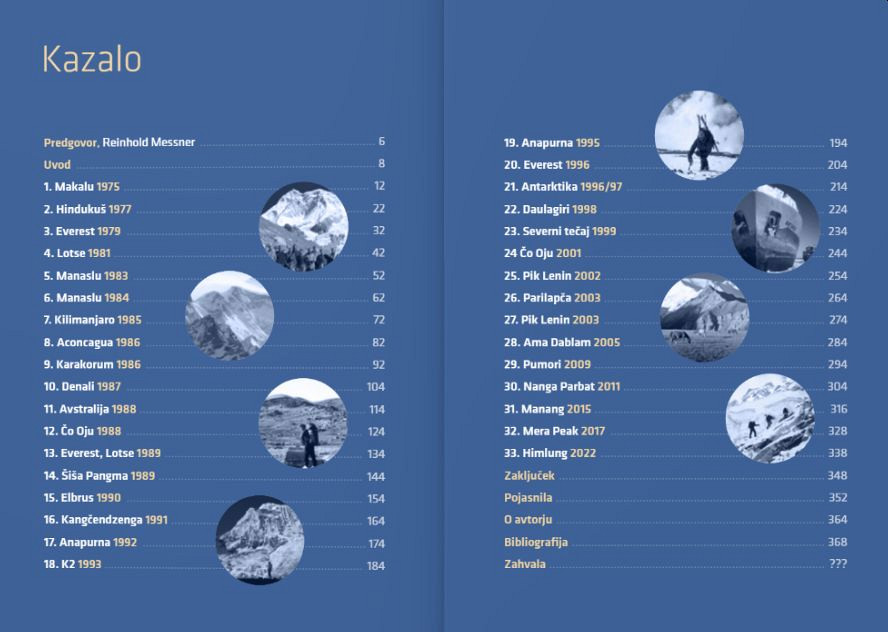Click the circular mountain photo beside Everest 1979
Viewport: 888px width, 632px height.
click(x=303, y=227)
